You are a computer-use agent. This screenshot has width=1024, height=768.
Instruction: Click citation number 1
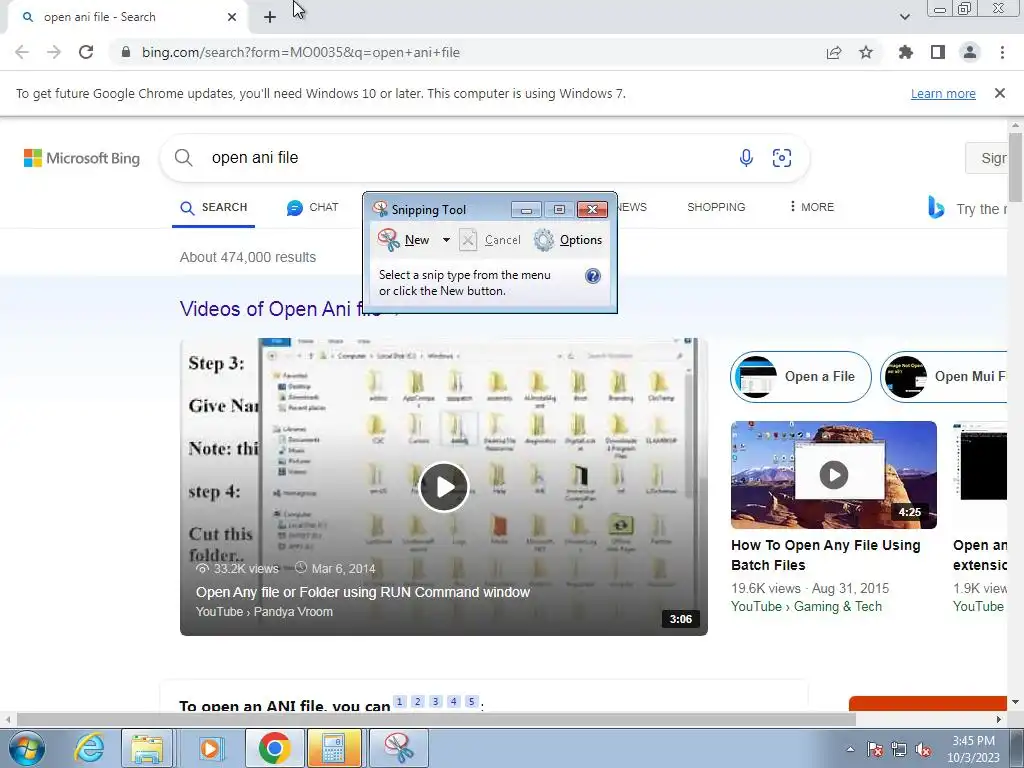tap(400, 701)
